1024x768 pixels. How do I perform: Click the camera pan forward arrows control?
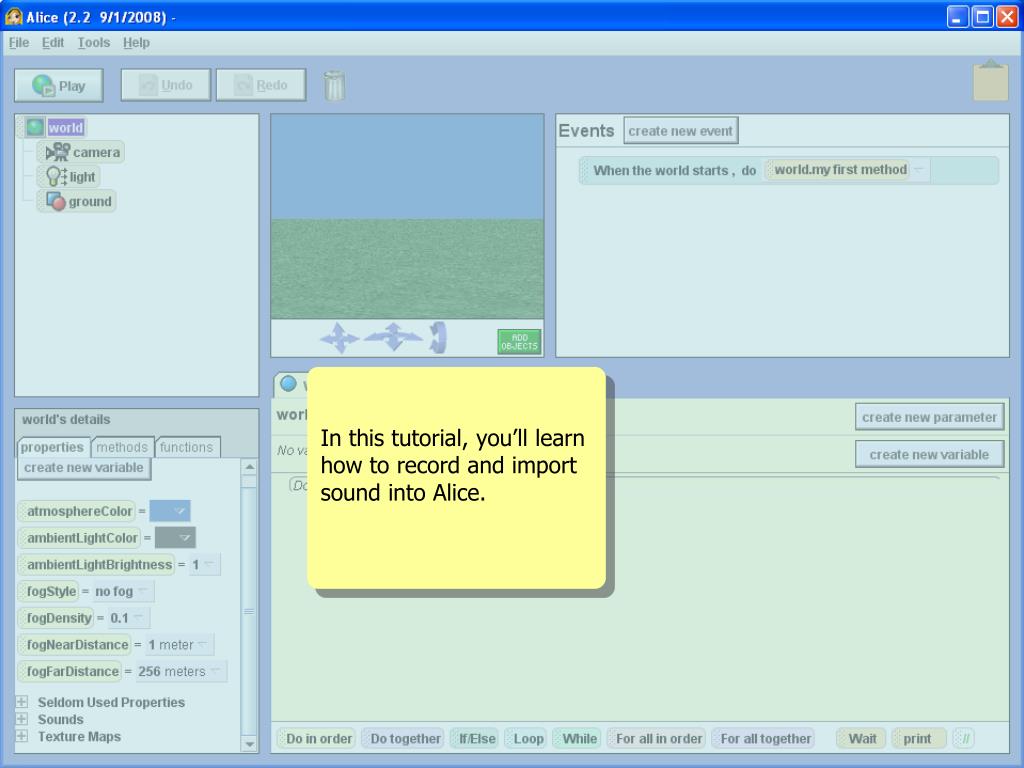click(x=393, y=337)
